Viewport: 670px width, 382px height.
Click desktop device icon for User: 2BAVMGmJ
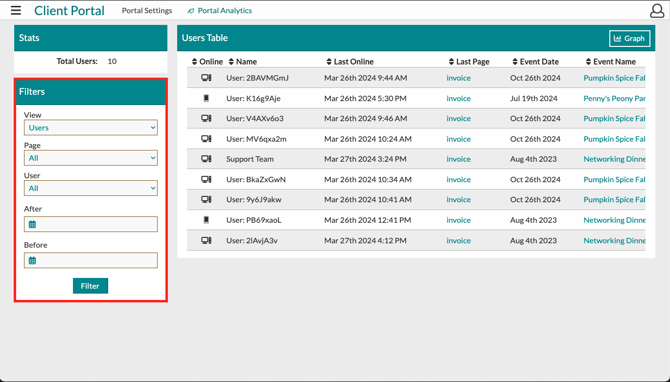coord(206,78)
